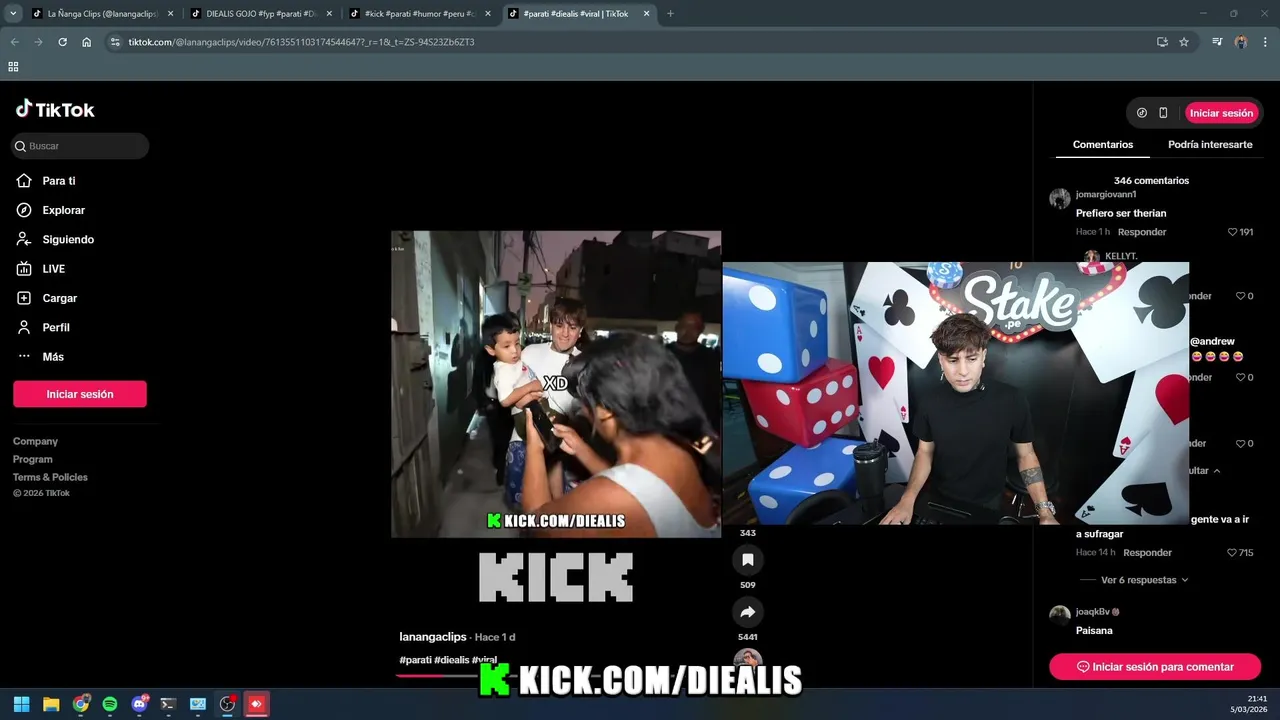Reload the page in Chrome

click(62, 42)
